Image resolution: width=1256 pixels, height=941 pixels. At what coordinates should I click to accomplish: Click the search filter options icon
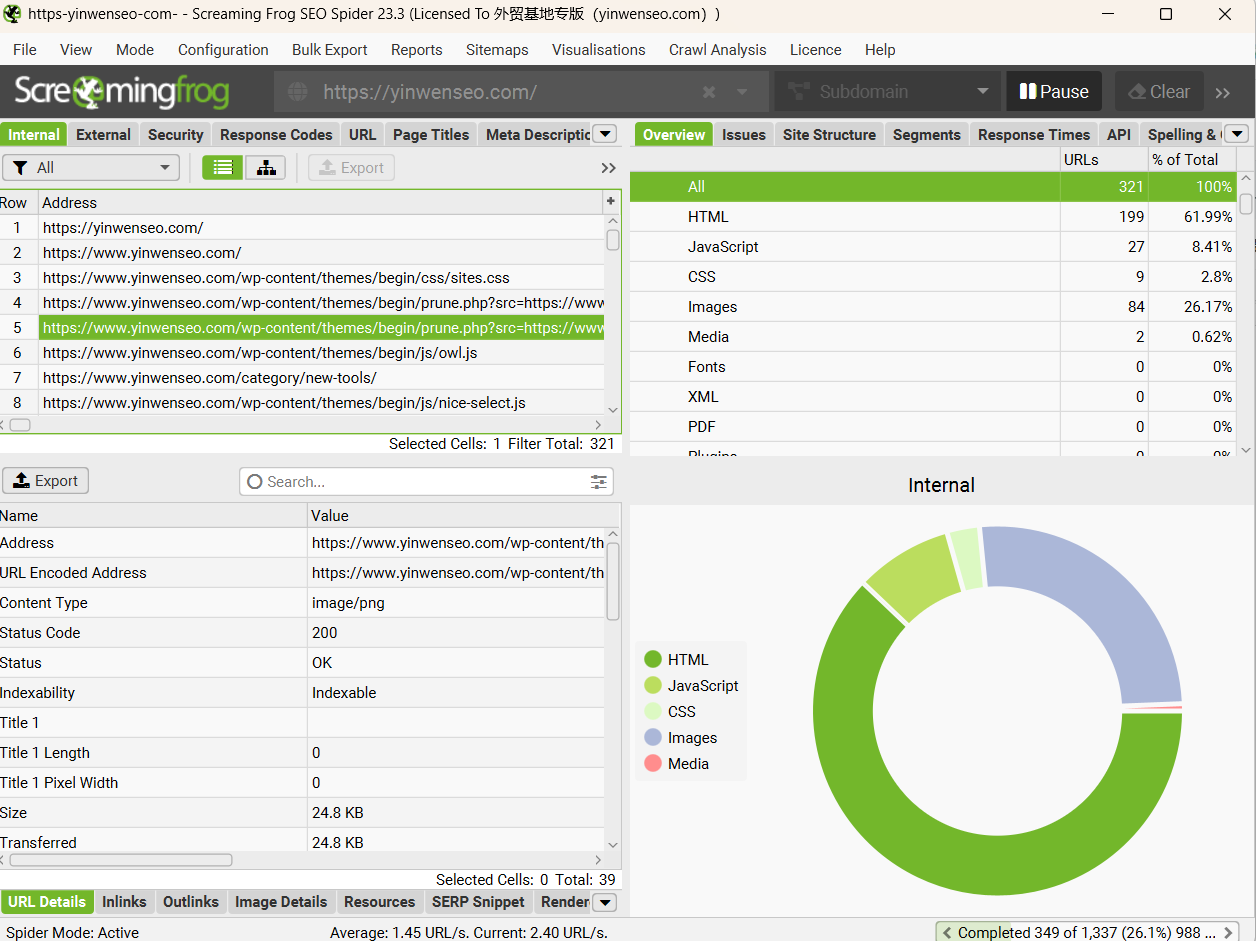click(x=598, y=482)
